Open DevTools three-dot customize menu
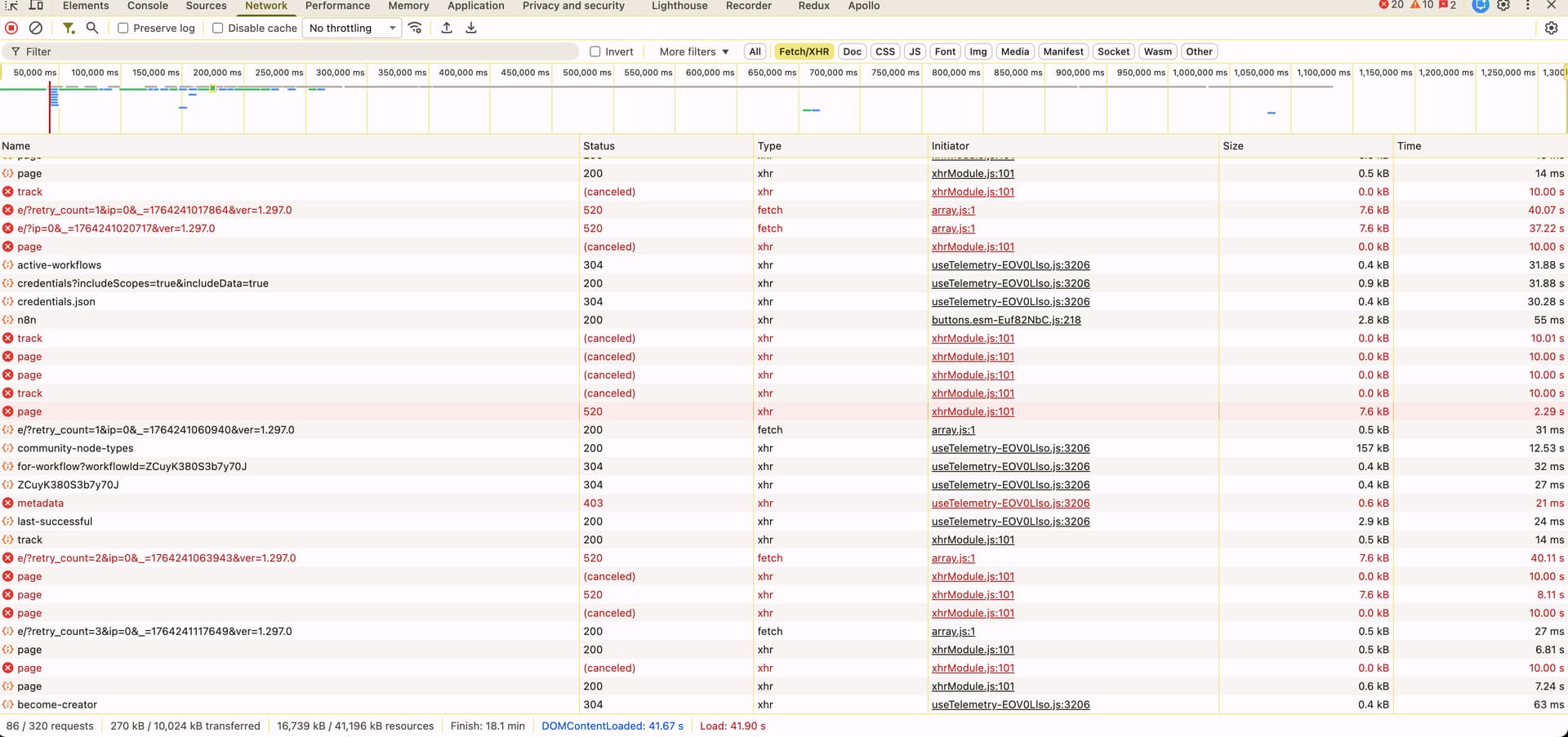Screen dimensions: 1568x737 [x=1527, y=6]
